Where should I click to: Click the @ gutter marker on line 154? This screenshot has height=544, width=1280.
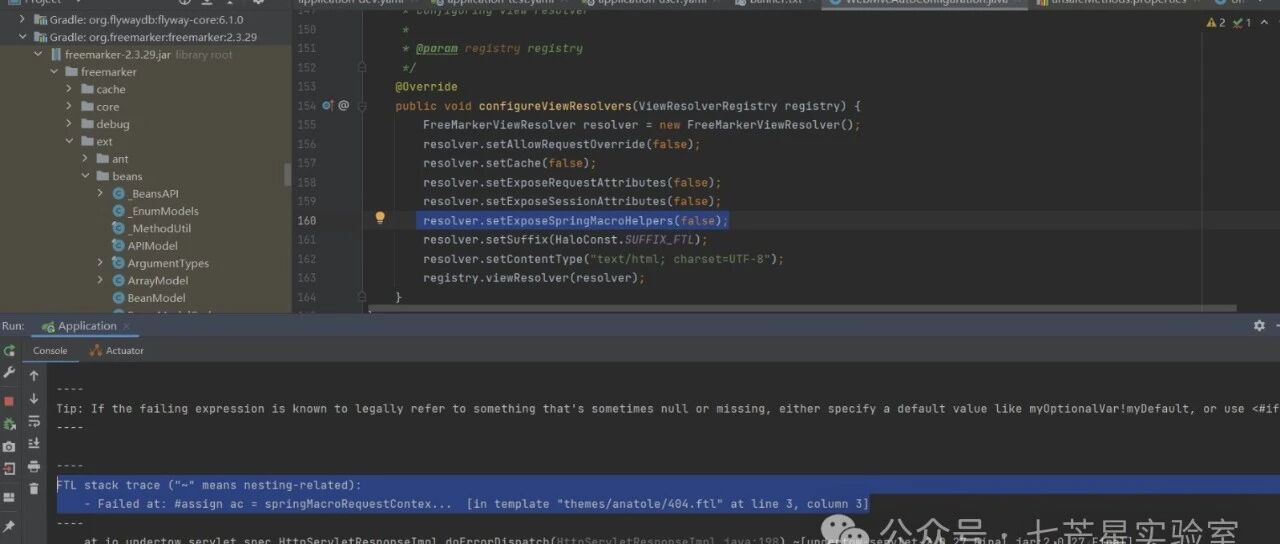tap(344, 105)
